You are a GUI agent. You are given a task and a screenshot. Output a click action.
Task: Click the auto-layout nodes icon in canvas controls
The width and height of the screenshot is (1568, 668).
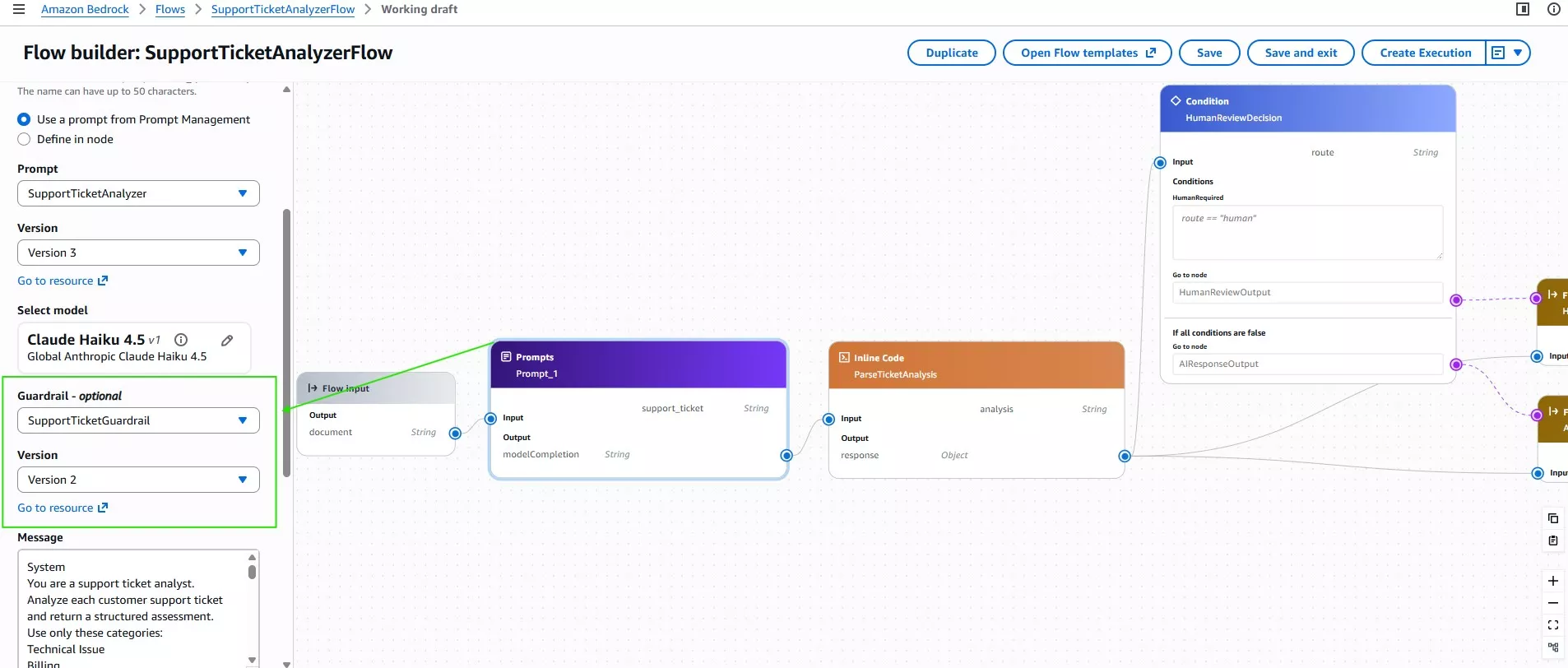(1553, 647)
